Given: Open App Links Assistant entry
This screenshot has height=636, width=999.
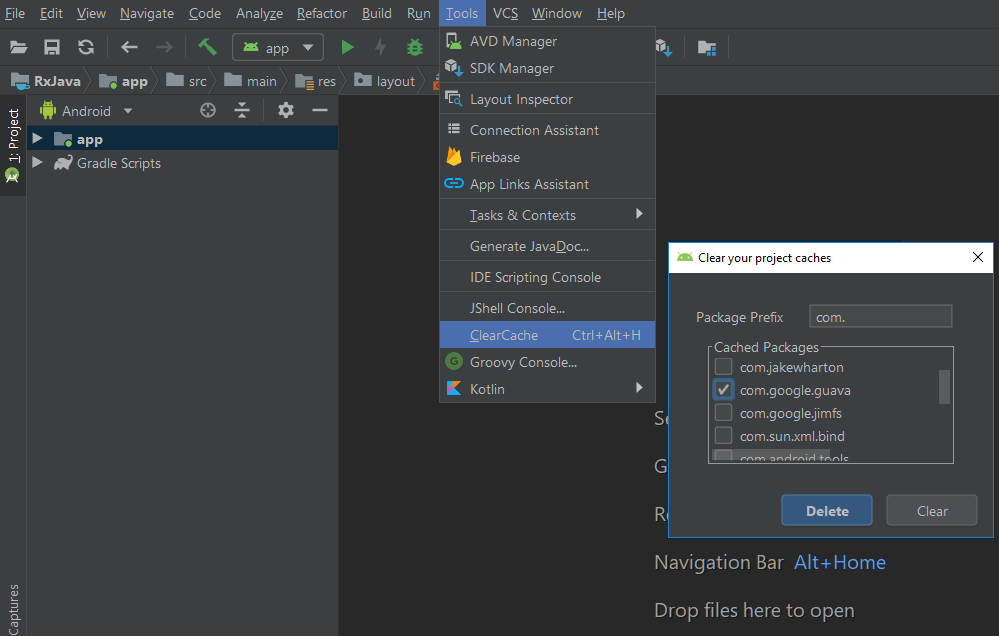Looking at the screenshot, I should (547, 184).
